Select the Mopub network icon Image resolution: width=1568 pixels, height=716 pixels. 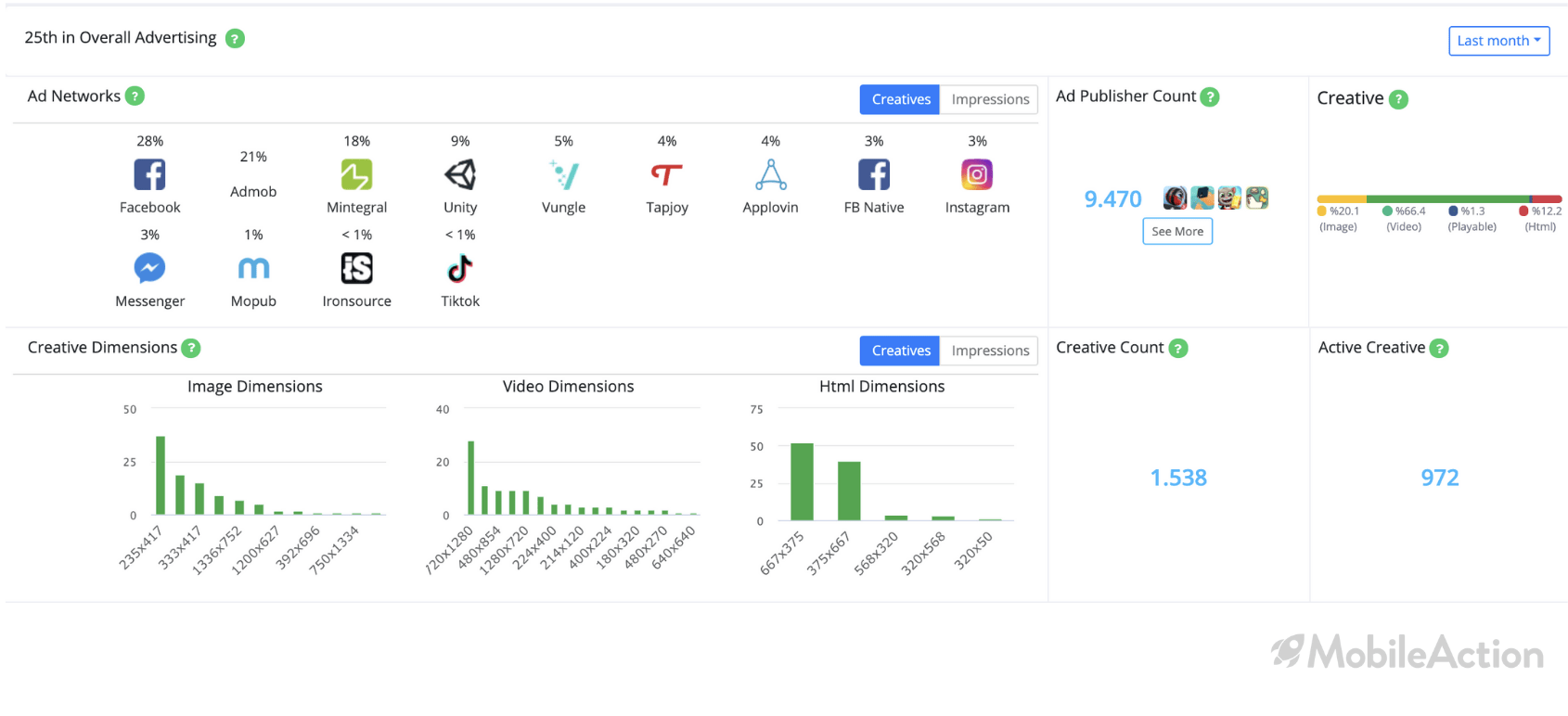(253, 268)
